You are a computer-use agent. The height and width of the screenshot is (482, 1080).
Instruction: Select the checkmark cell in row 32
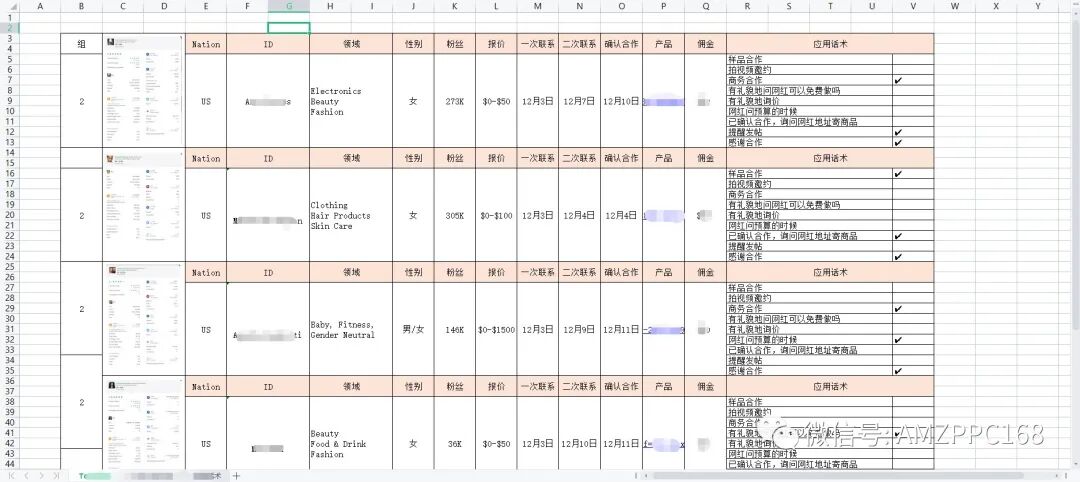[913, 340]
